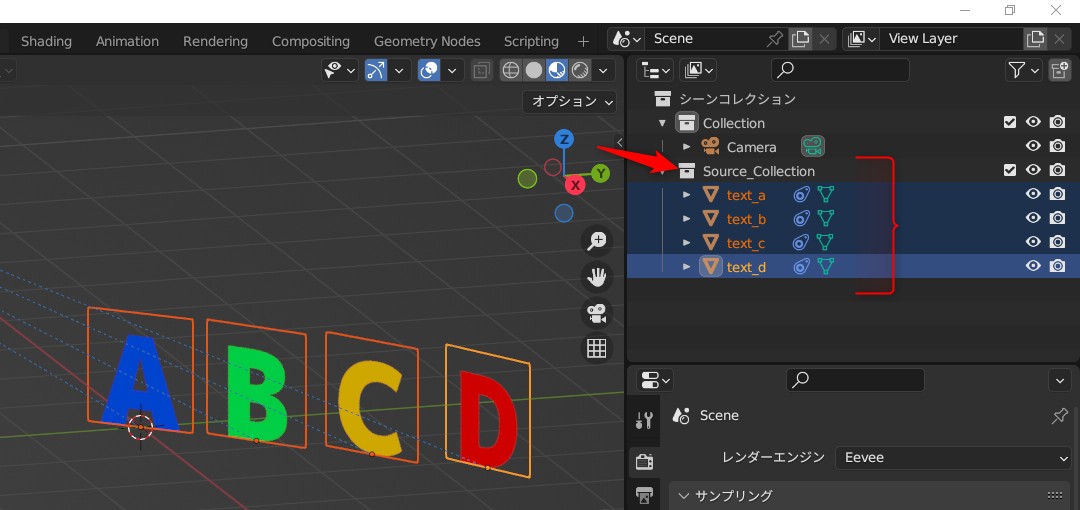Select シーンコレクション in outliner
Screen dimensions: 1080x510
pos(738,99)
